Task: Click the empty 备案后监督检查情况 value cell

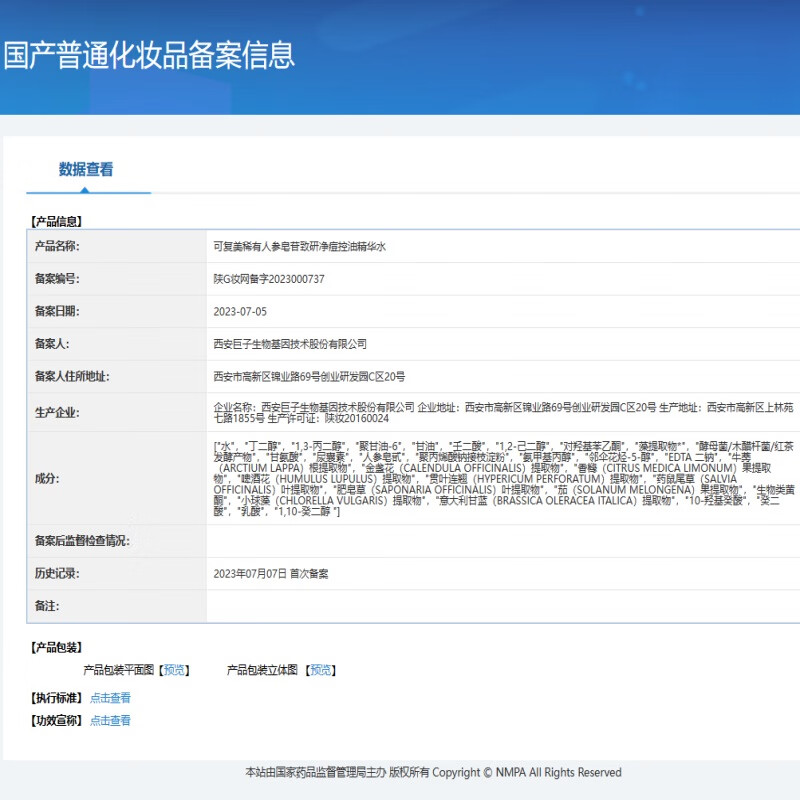Action: 500,541
